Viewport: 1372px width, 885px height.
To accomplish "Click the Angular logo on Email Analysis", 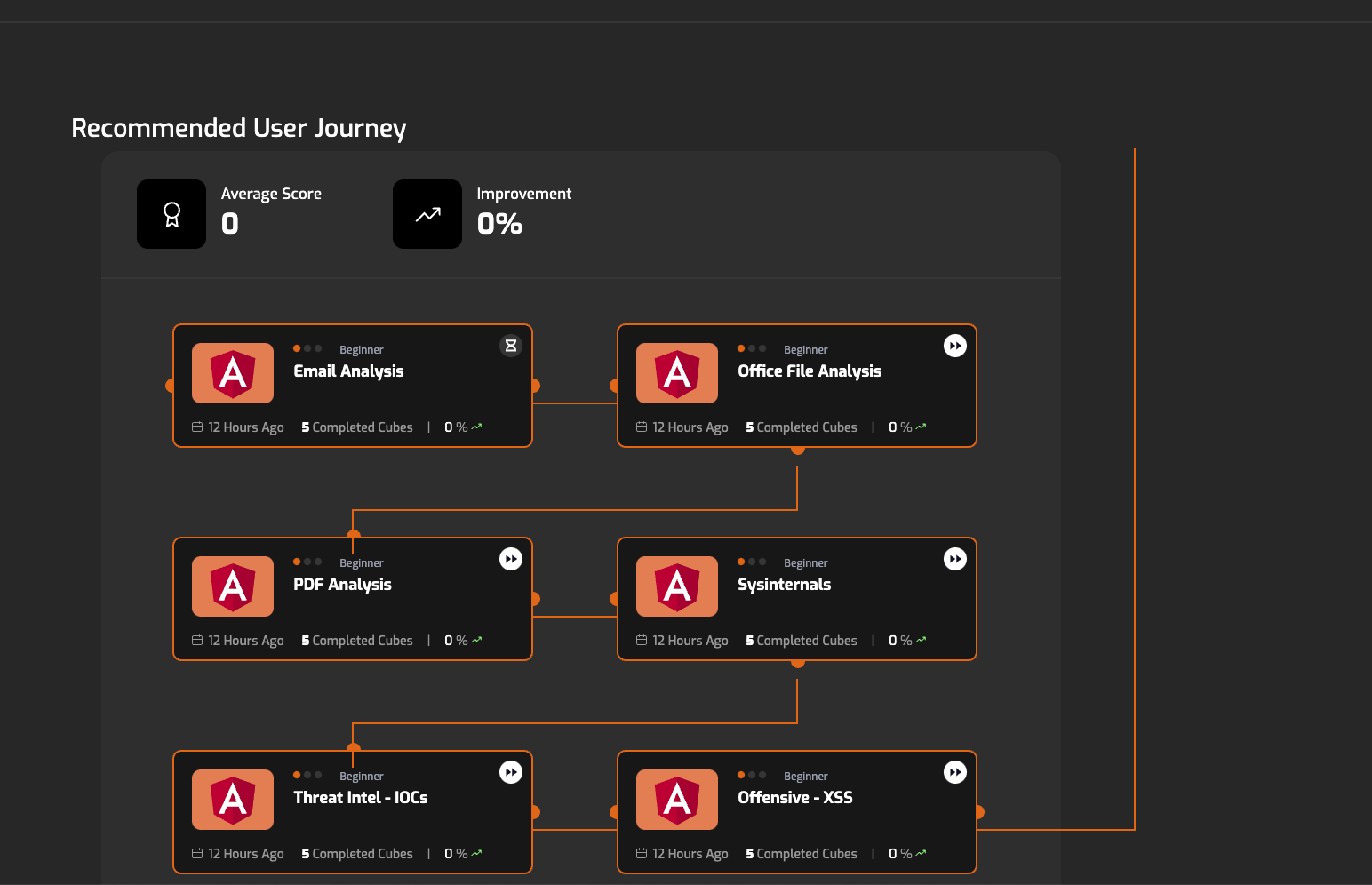I will point(232,373).
